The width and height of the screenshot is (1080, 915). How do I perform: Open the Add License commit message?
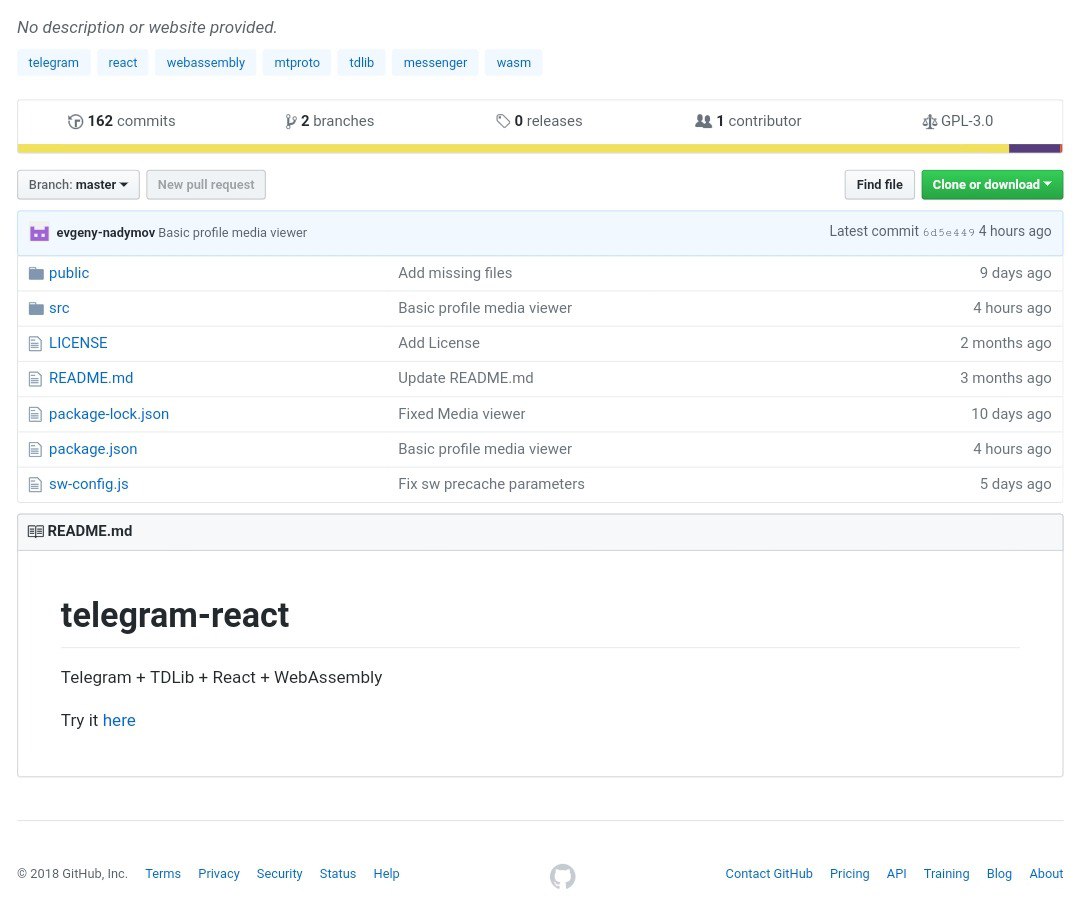coord(439,343)
